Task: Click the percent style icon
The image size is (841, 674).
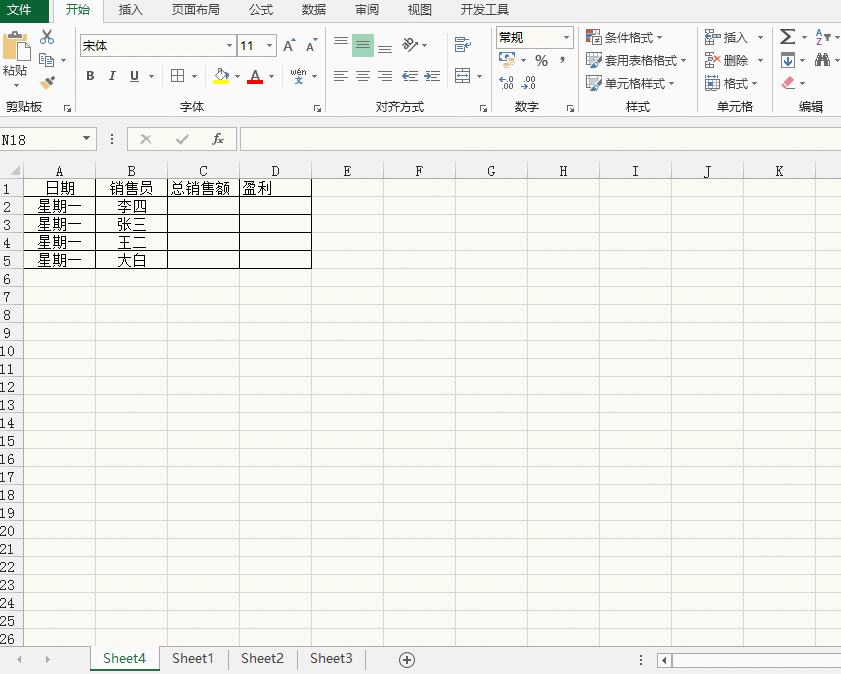Action: pos(541,61)
